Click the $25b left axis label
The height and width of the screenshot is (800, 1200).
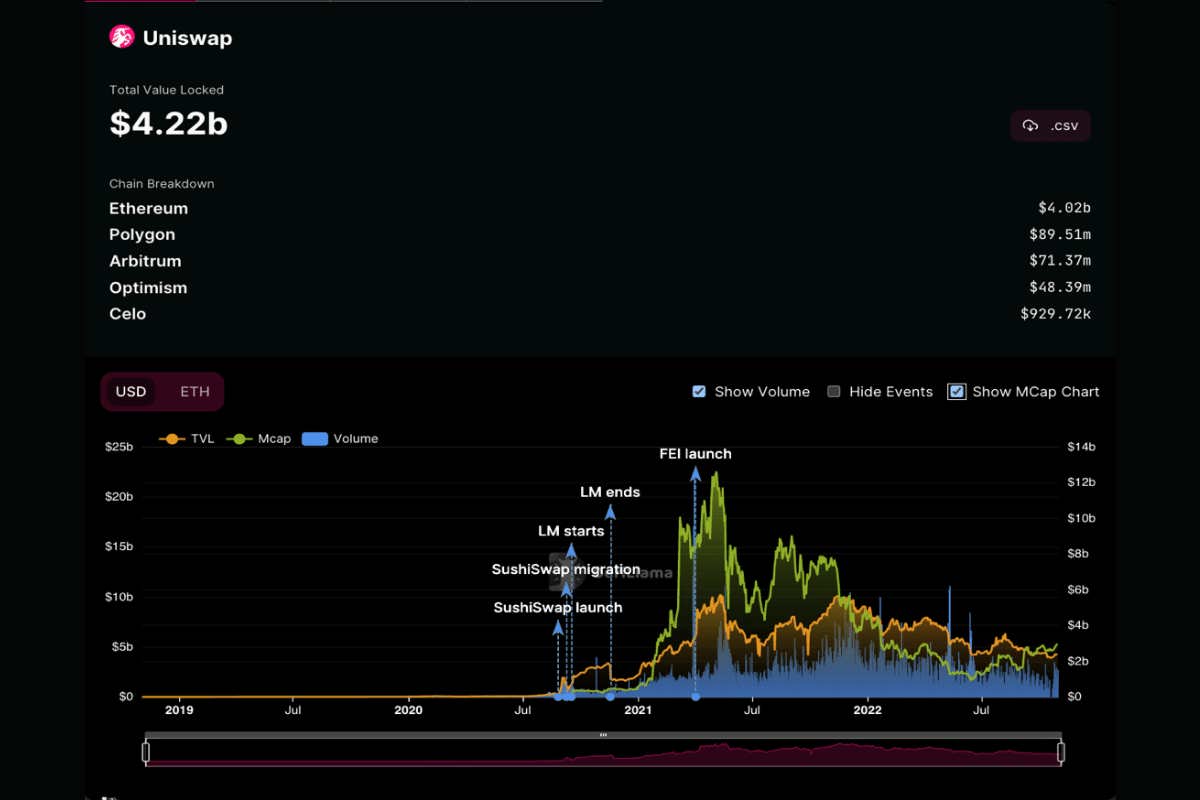pyautogui.click(x=119, y=447)
